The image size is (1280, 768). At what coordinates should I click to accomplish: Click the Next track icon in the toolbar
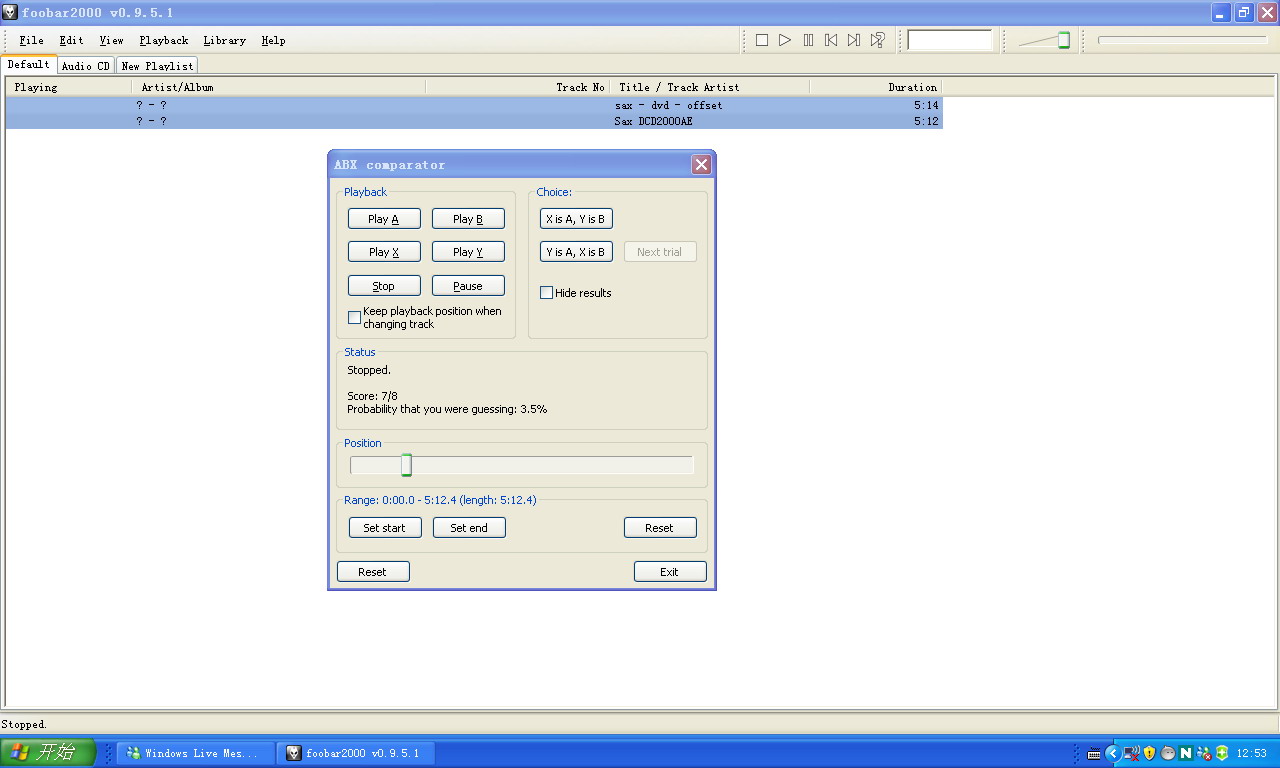[854, 40]
